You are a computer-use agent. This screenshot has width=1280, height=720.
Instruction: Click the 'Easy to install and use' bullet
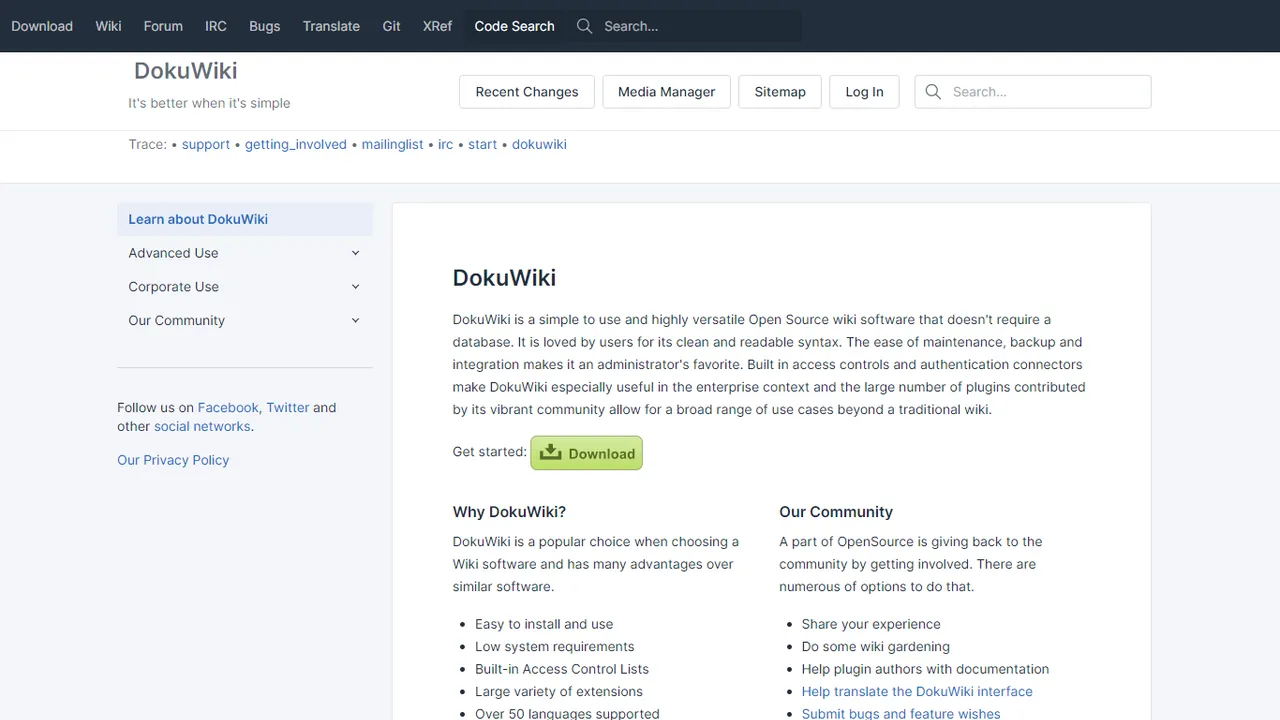544,624
